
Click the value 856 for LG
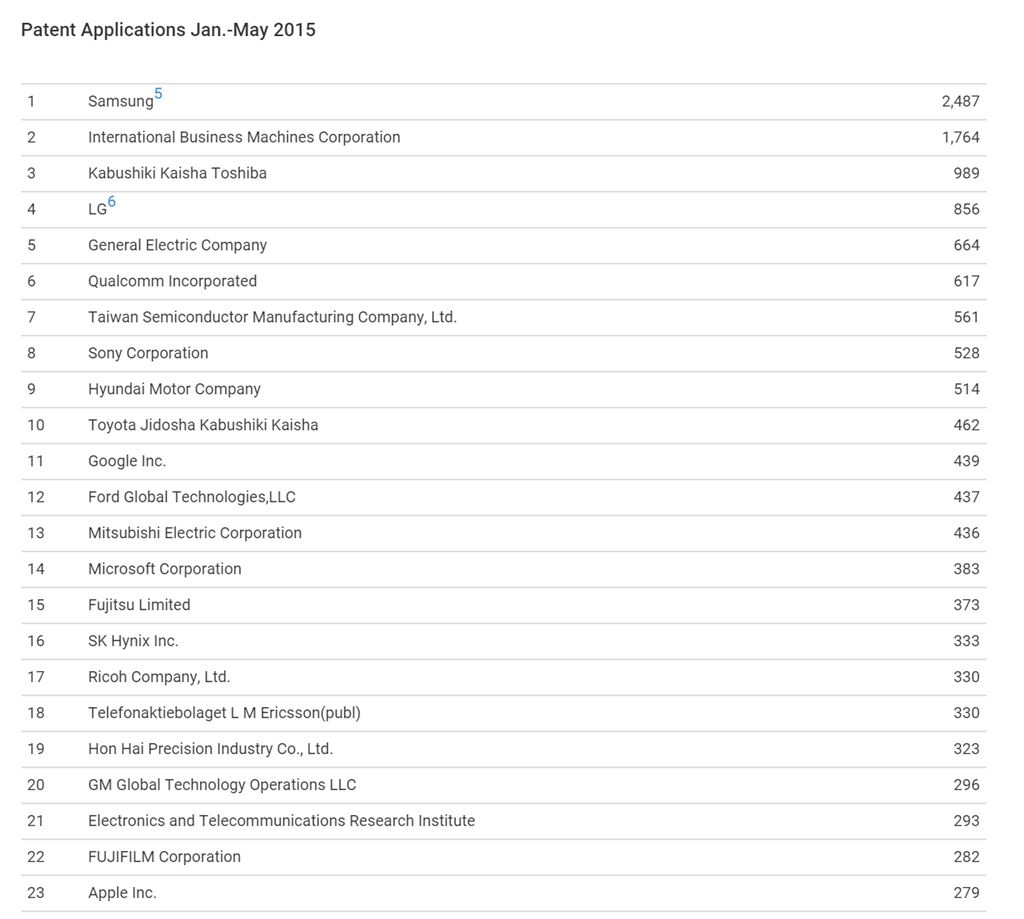(967, 209)
